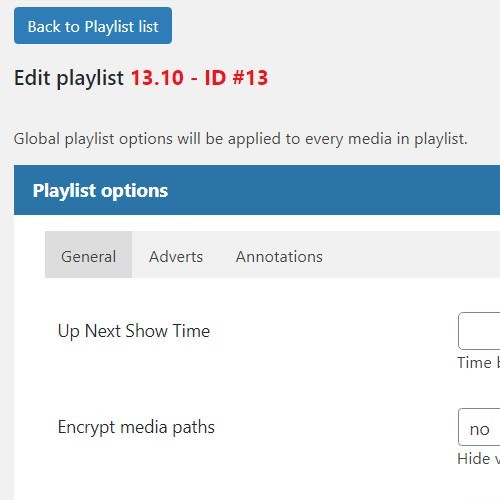Click the Up Next Show Time label
The width and height of the screenshot is (500, 500).
click(134, 331)
